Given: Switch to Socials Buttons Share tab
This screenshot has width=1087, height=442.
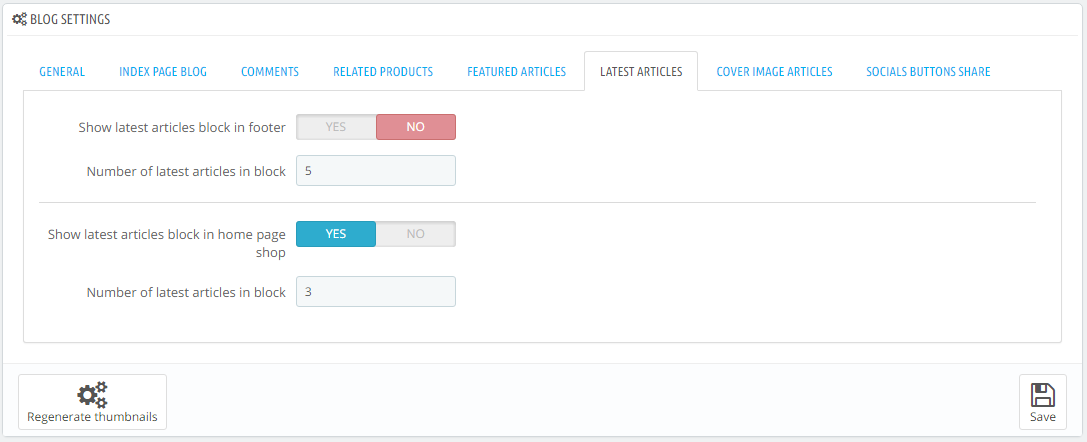Looking at the screenshot, I should coord(928,71).
